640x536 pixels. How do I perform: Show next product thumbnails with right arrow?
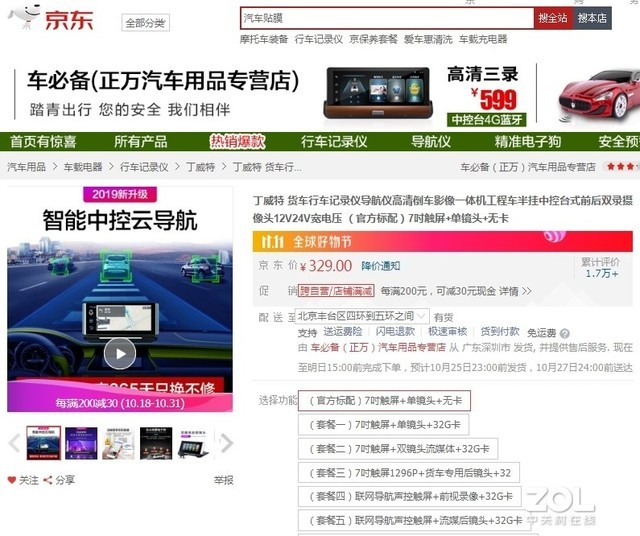click(226, 443)
